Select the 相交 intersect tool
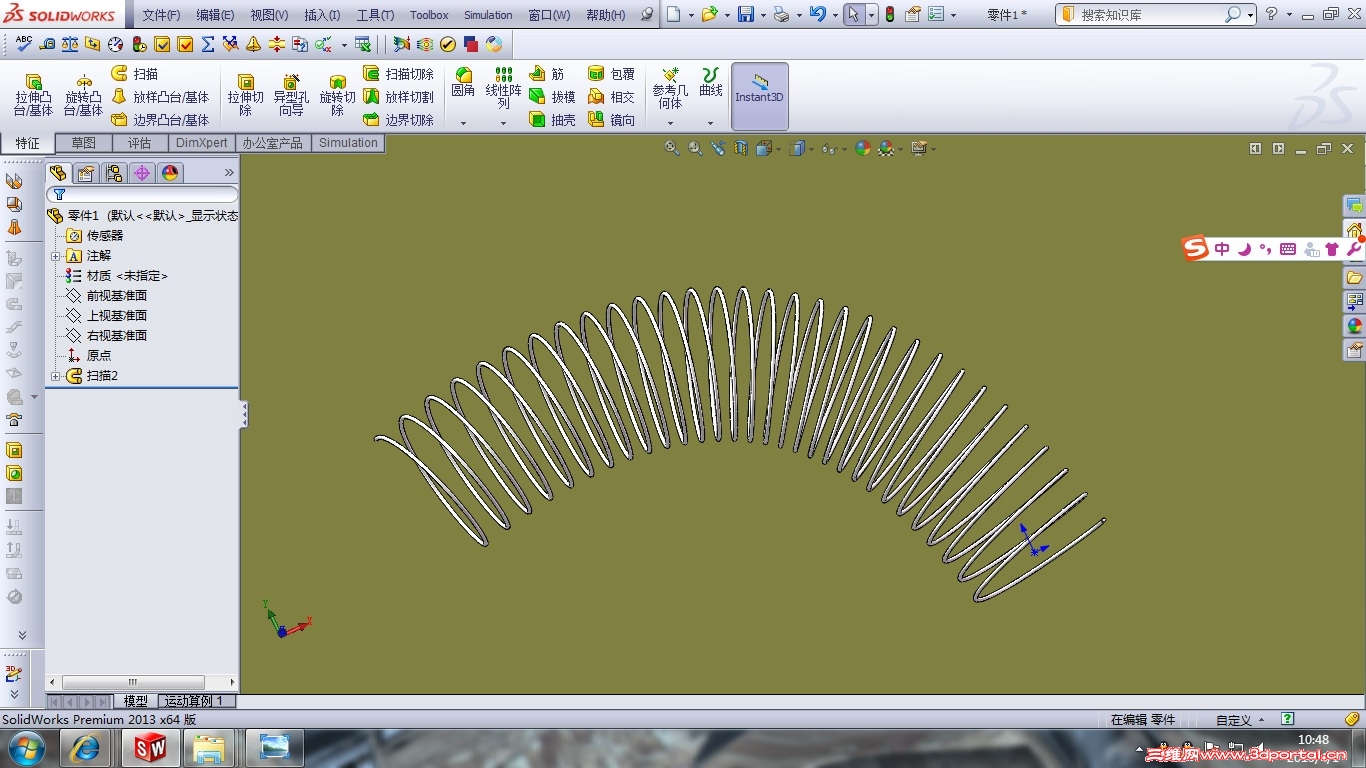Image resolution: width=1366 pixels, height=768 pixels. (x=611, y=97)
